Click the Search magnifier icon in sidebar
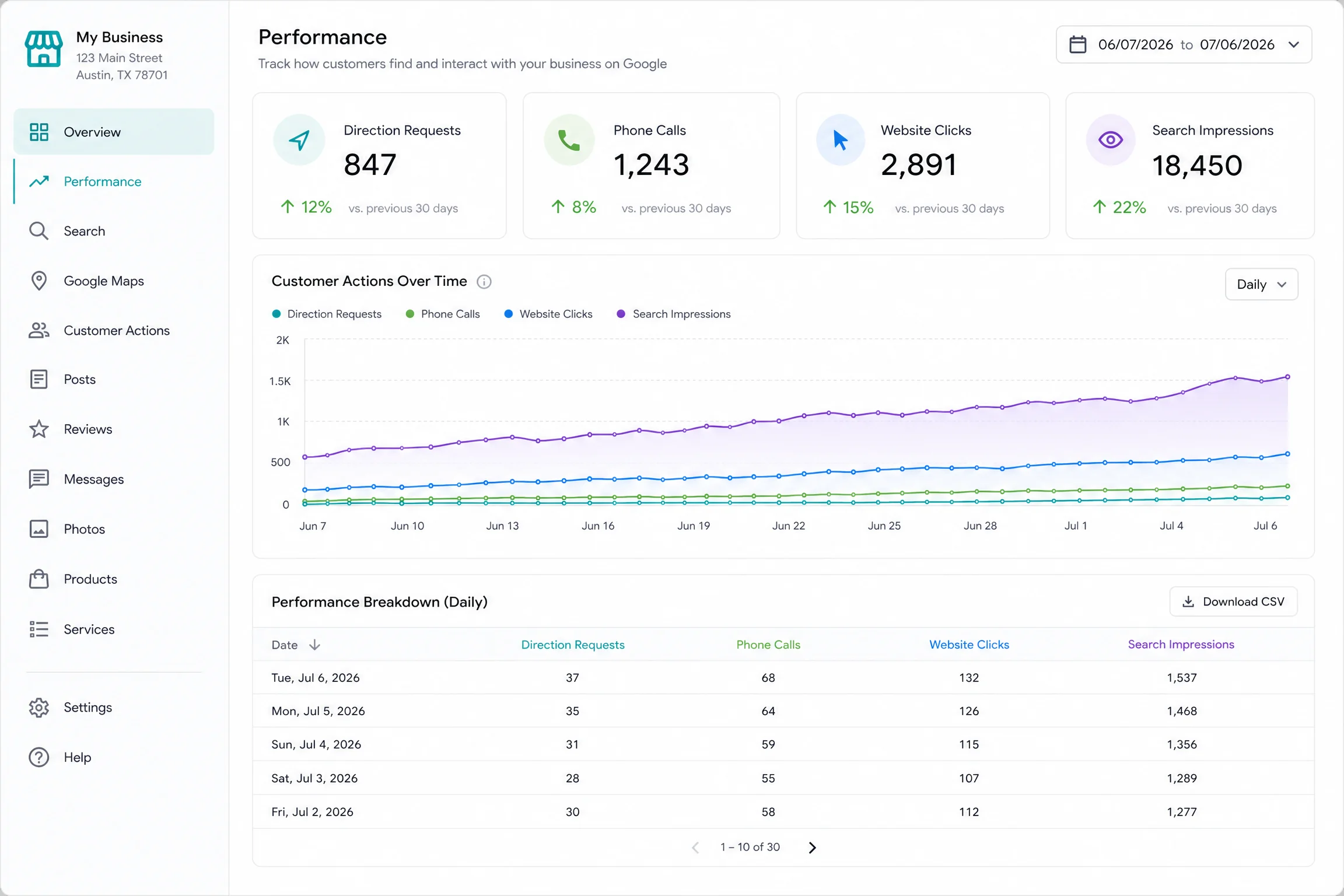Viewport: 1344px width, 896px height. 39,231
